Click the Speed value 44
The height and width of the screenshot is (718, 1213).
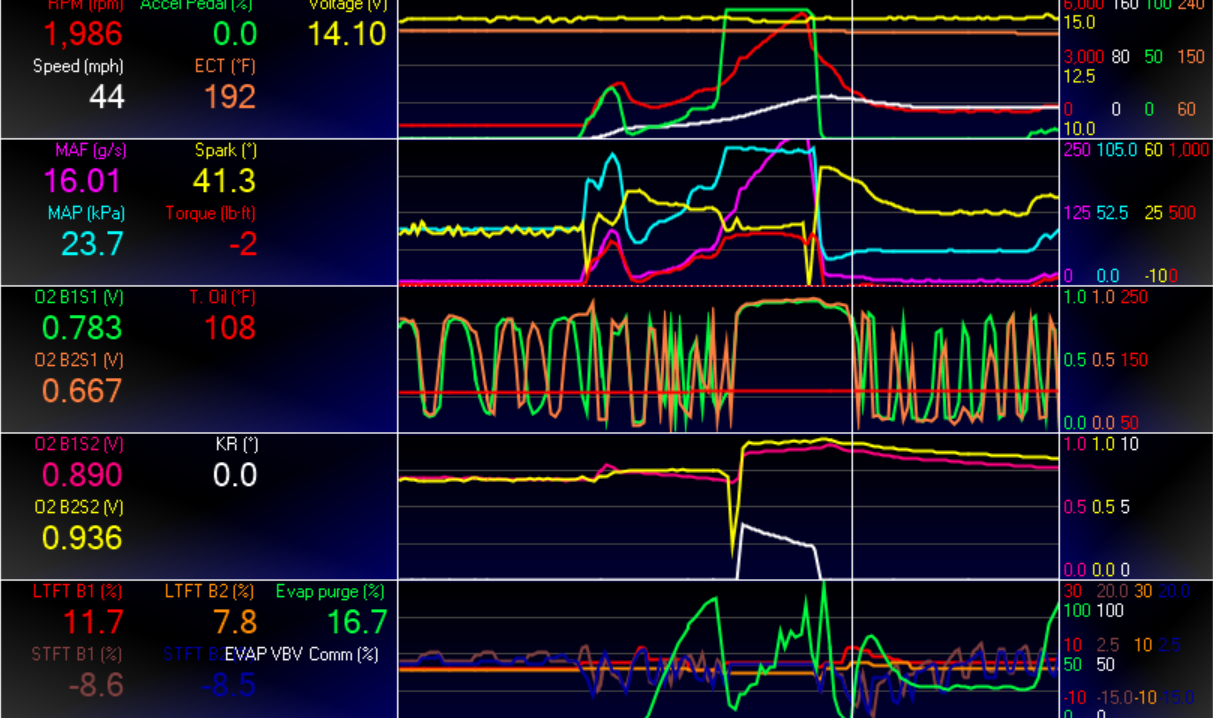coord(106,97)
